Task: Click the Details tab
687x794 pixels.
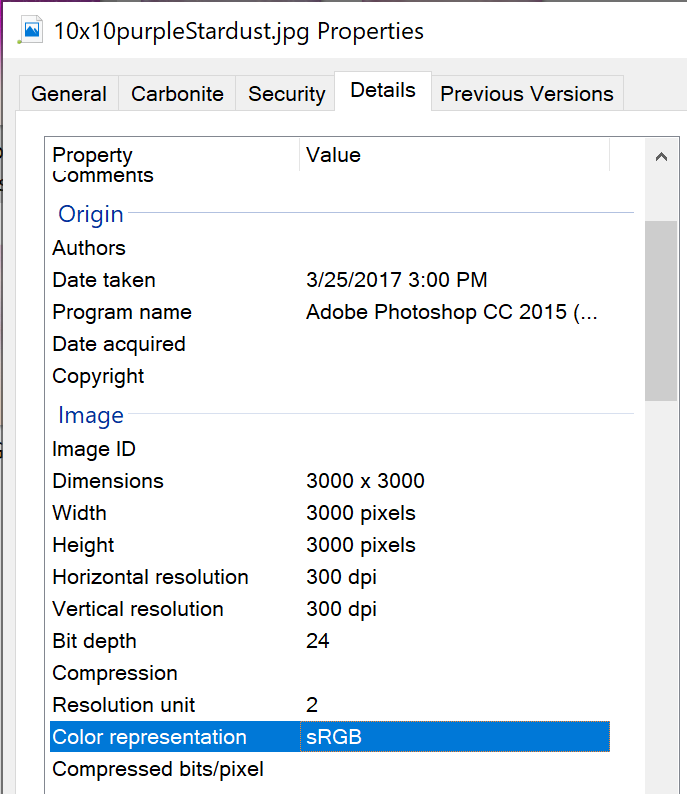Action: pyautogui.click(x=383, y=91)
